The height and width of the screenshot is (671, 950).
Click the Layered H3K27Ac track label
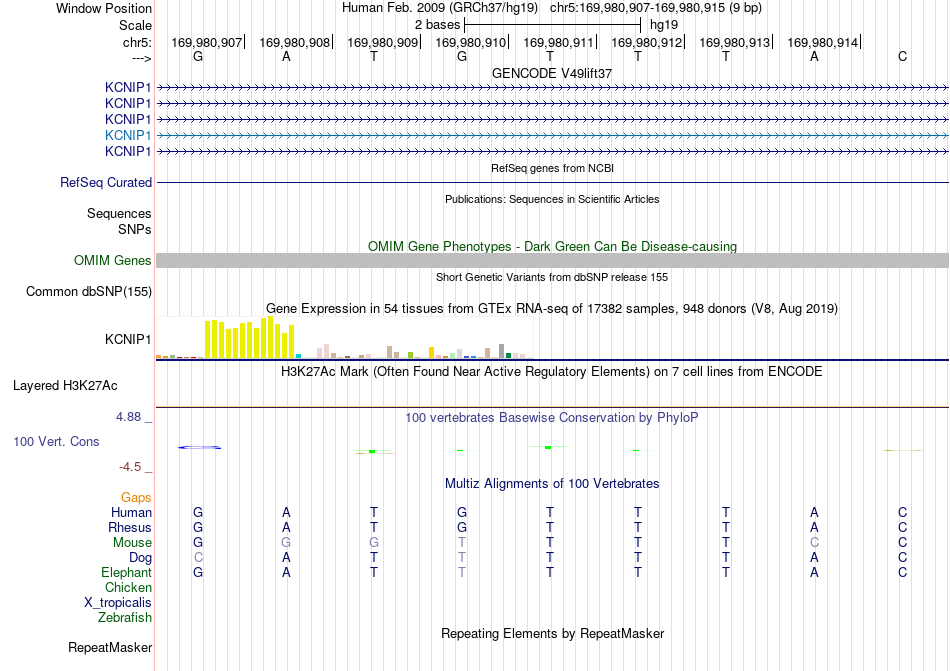click(x=65, y=386)
